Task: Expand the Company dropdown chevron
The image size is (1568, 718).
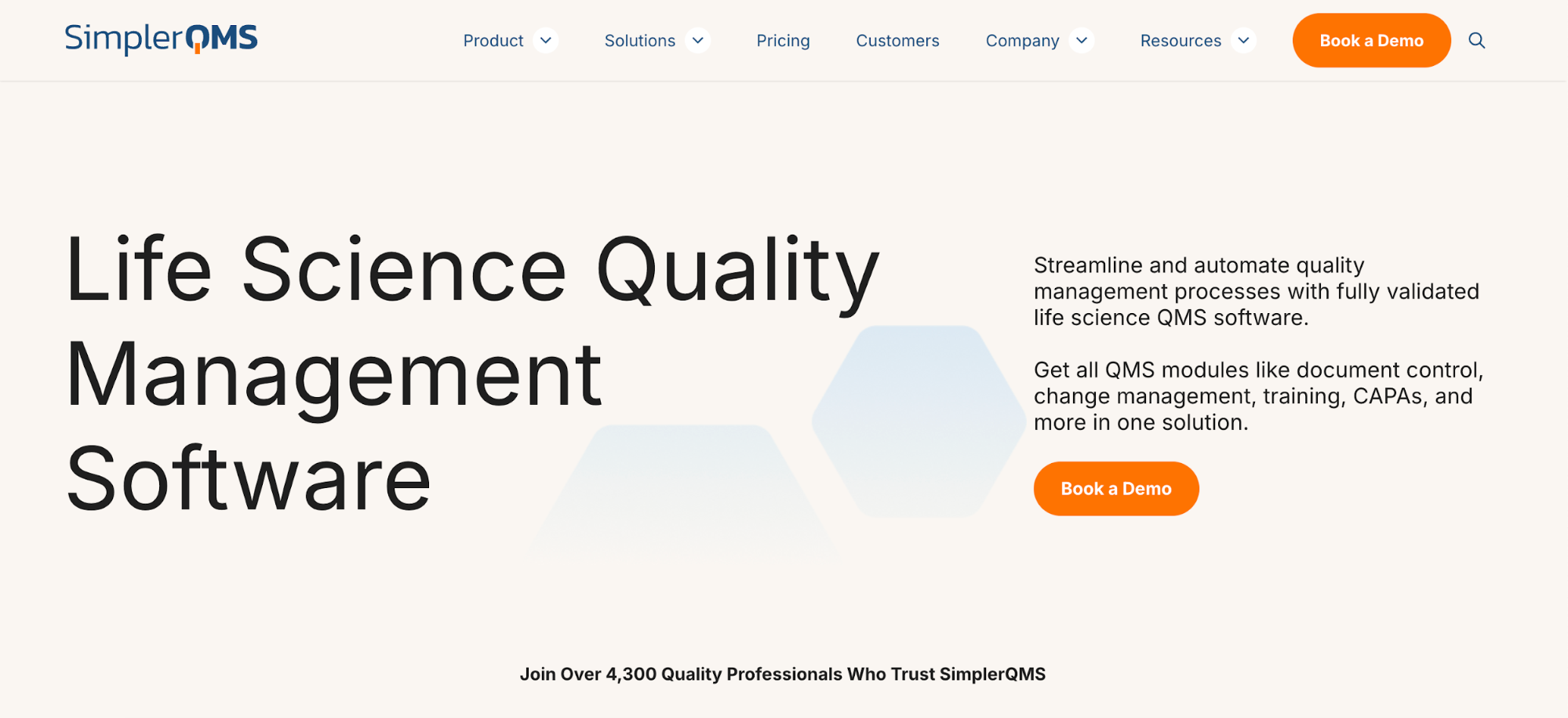Action: point(1082,40)
